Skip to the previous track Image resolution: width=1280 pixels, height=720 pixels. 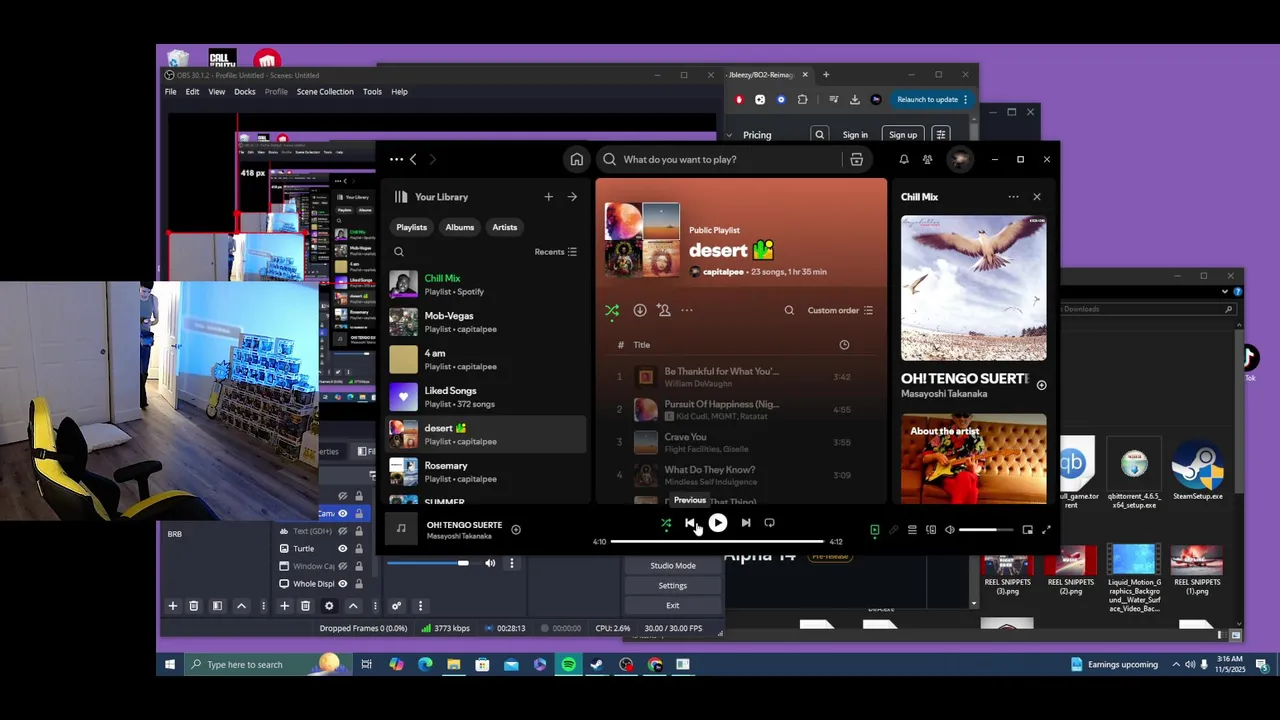click(690, 523)
